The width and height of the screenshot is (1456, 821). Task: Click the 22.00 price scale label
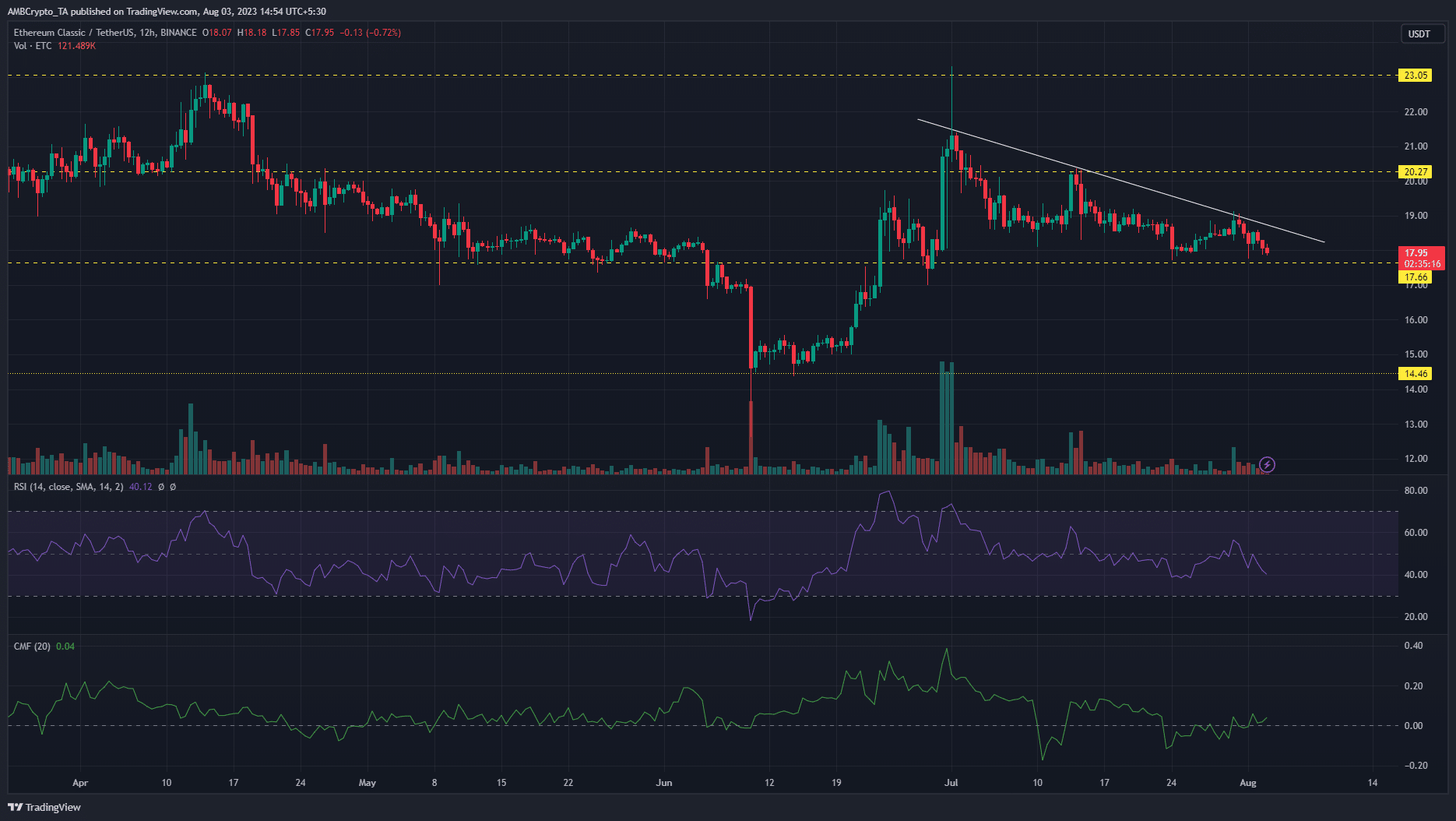(1416, 112)
